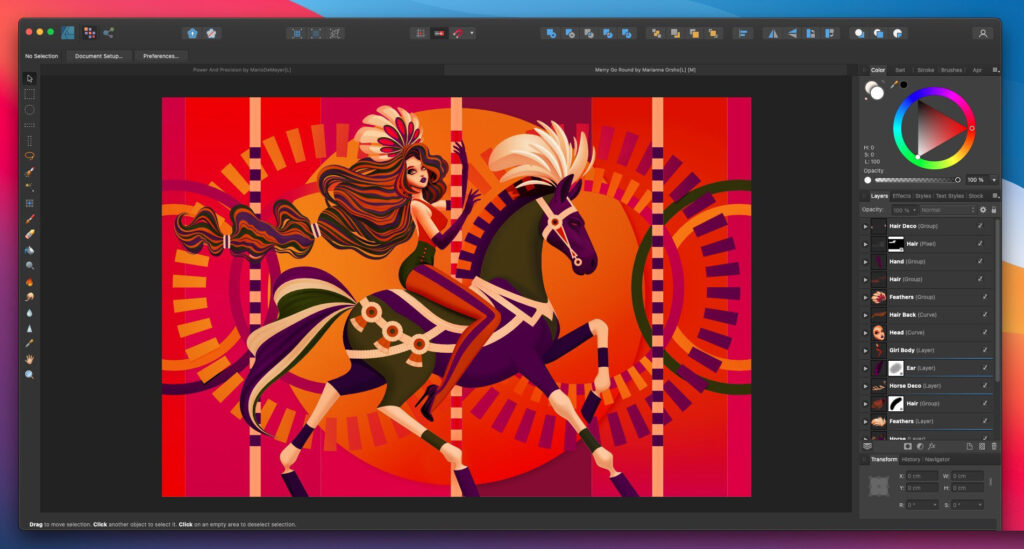1024x549 pixels.
Task: Expand the Horse Deco layer
Action: 865,386
